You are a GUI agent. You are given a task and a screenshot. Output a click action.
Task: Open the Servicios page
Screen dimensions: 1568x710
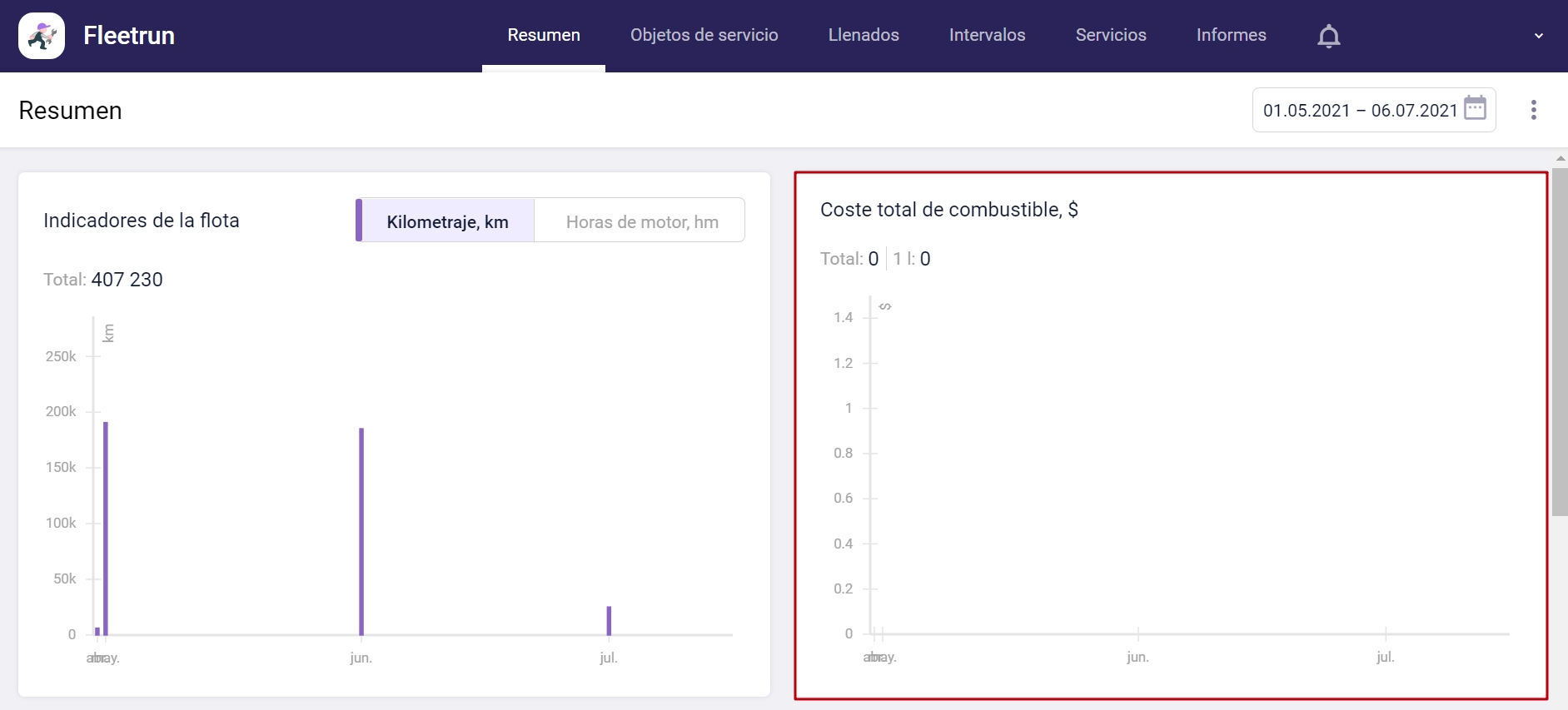coord(1110,35)
